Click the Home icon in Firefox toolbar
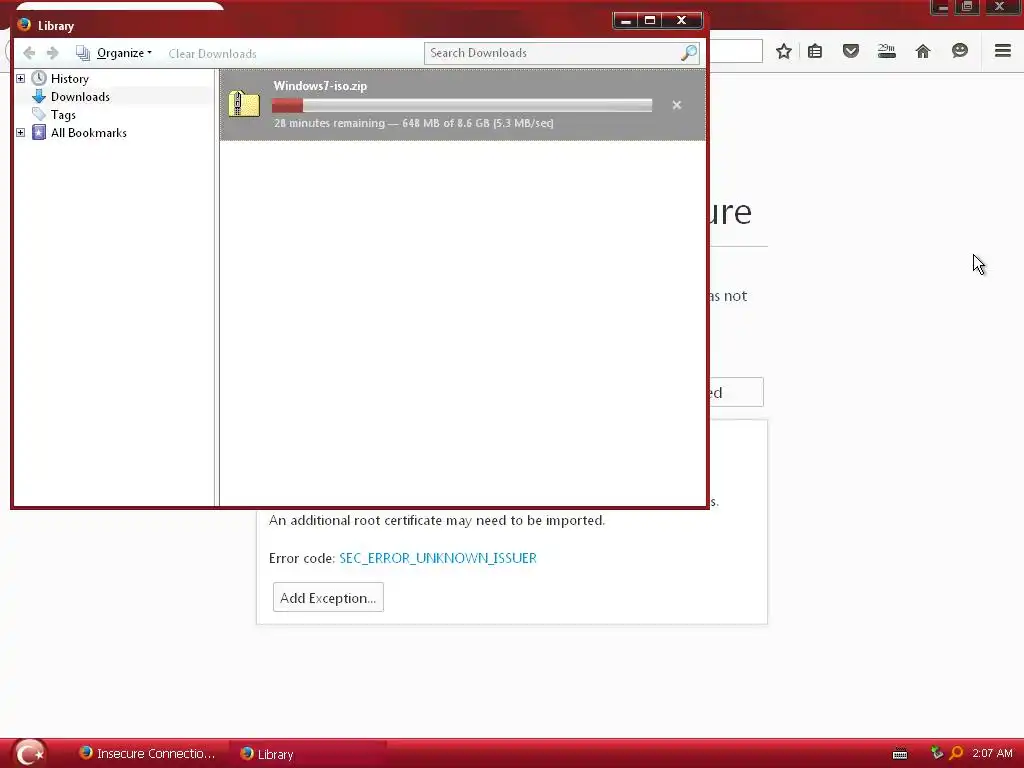 (x=923, y=51)
